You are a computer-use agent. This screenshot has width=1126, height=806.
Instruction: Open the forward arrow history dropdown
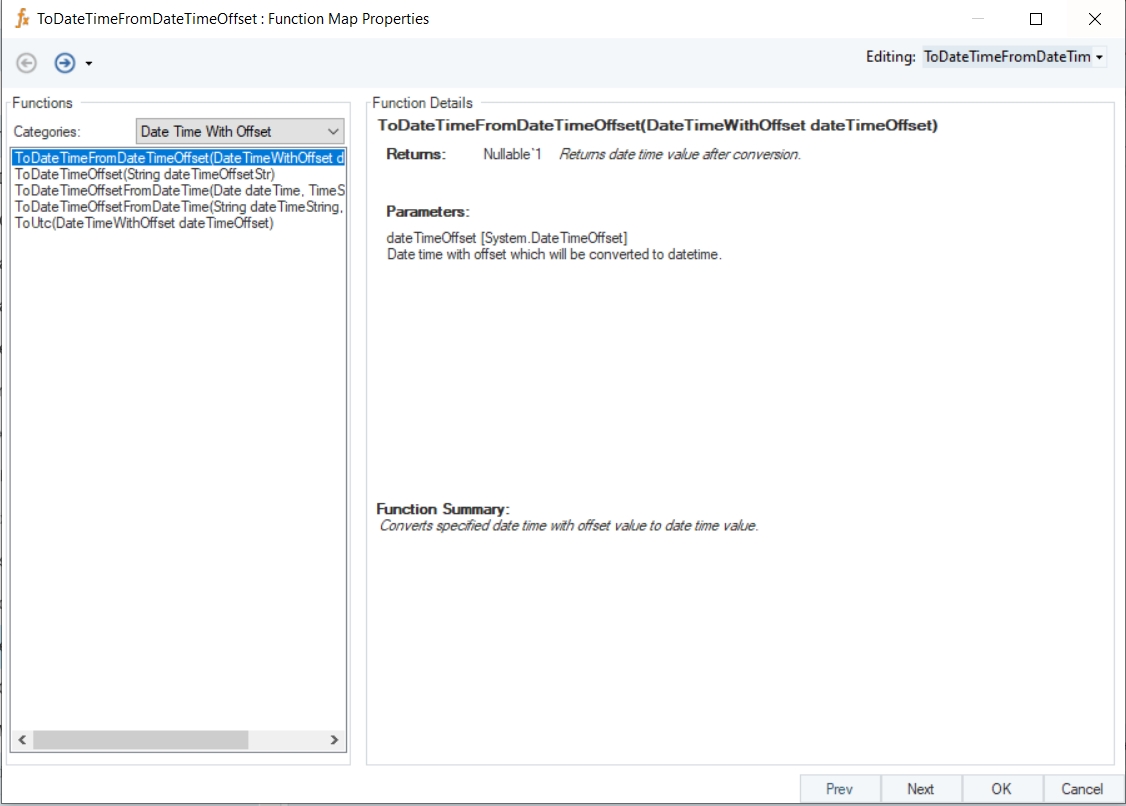(89, 64)
